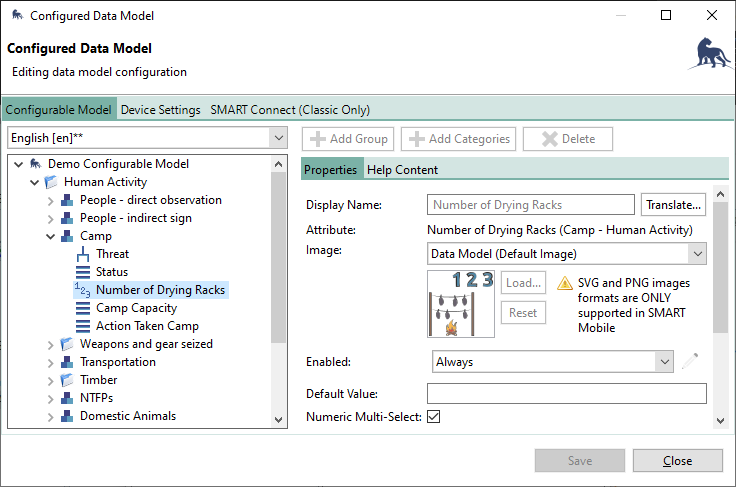
Task: Expand the Weapons and gear seized node
Action: (x=50, y=344)
